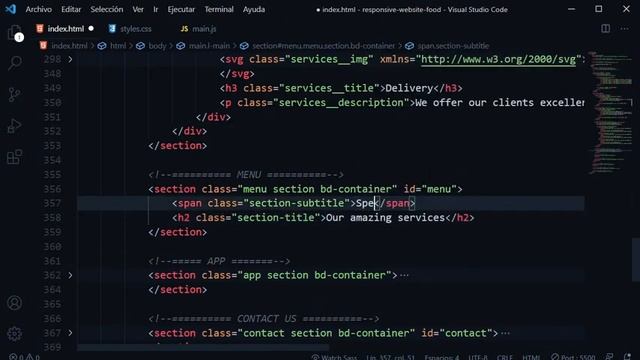This screenshot has width=640, height=360.
Task: Split the editor to the right
Action: click(x=605, y=29)
